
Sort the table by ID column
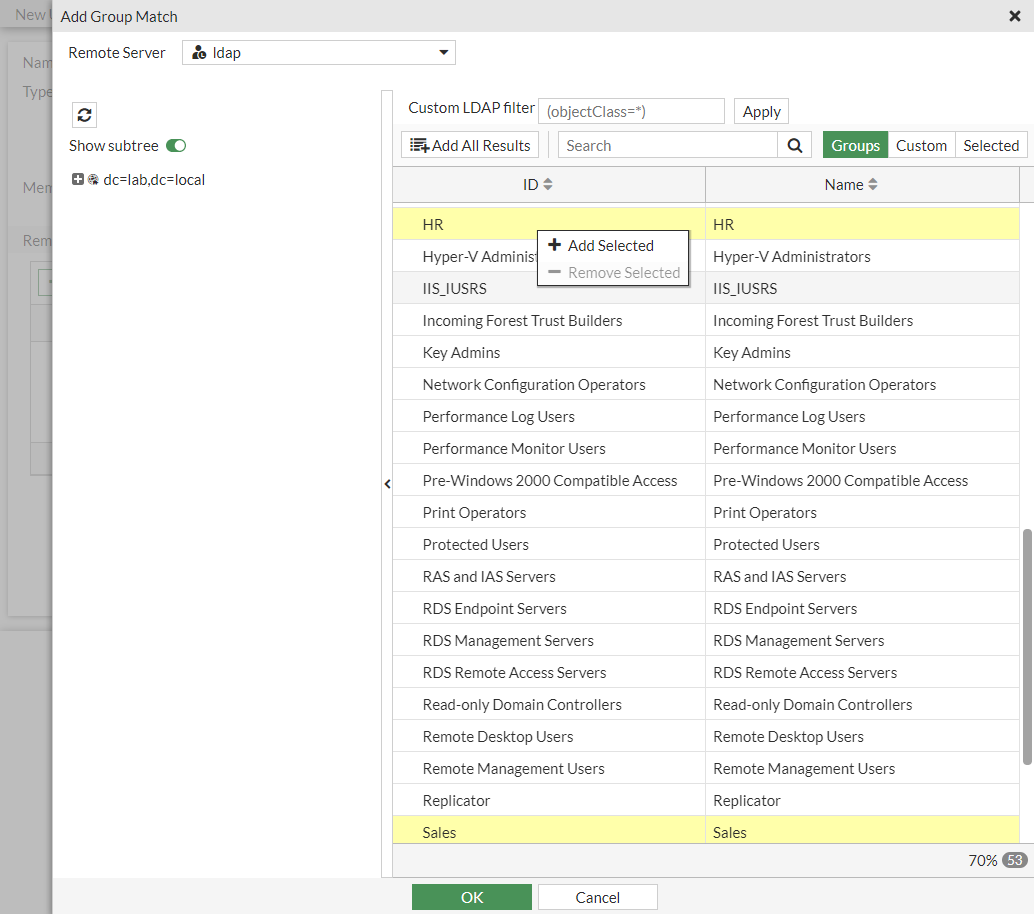coord(538,185)
